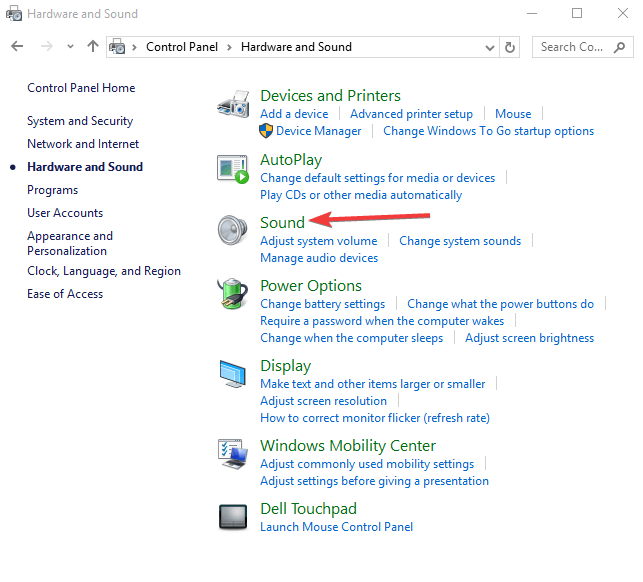The width and height of the screenshot is (643, 582).
Task: Click Adjust screen brightness
Action: tap(529, 338)
